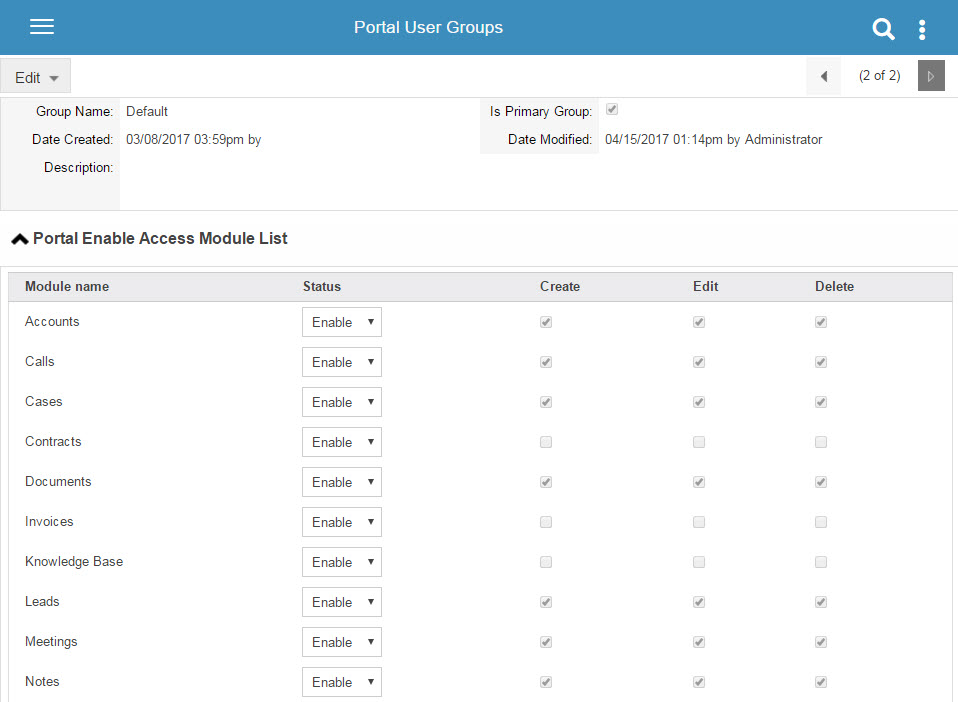Open the hamburger navigation menu

(41, 27)
